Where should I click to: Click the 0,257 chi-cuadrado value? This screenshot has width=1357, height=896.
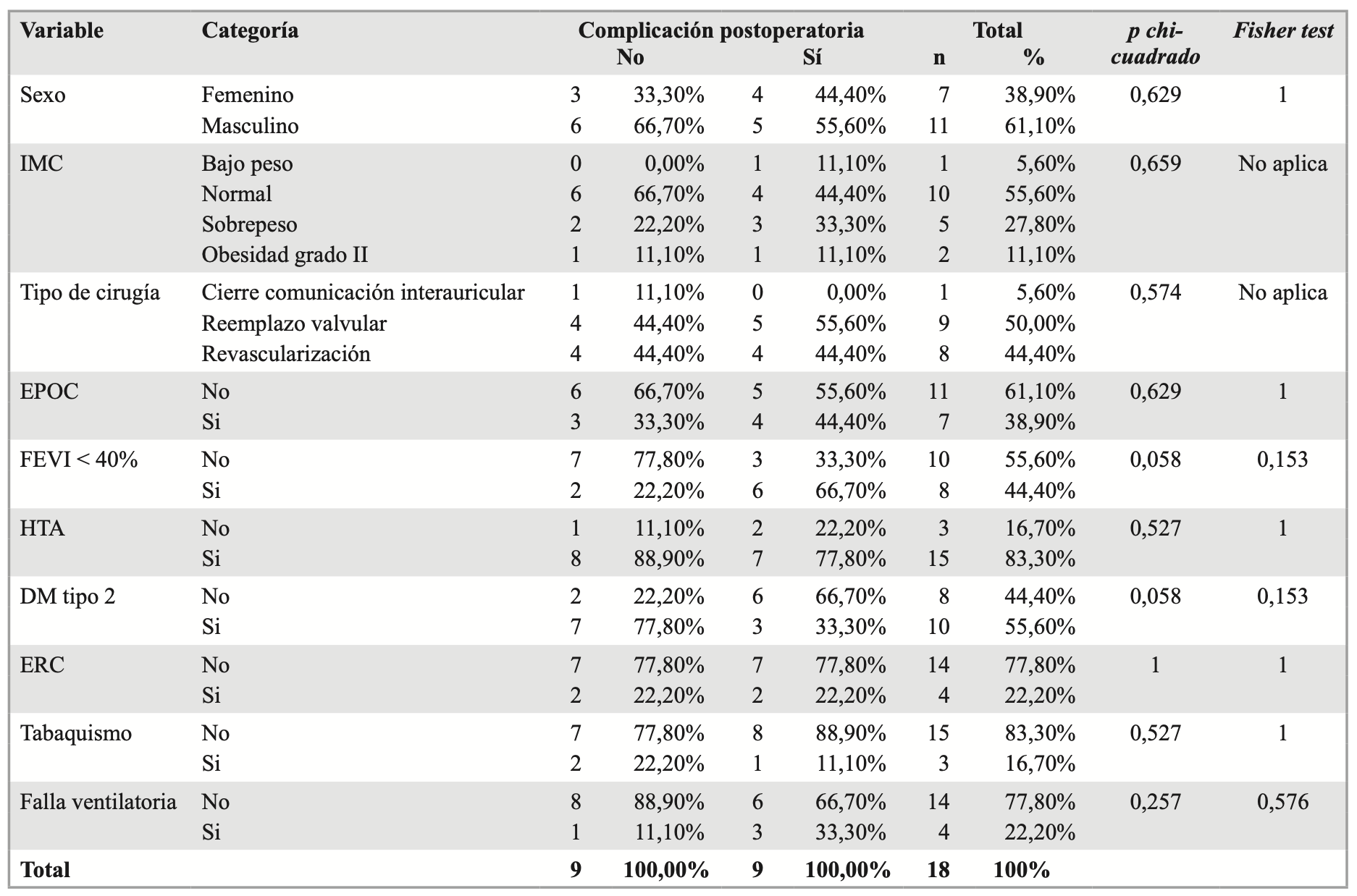tap(1155, 802)
